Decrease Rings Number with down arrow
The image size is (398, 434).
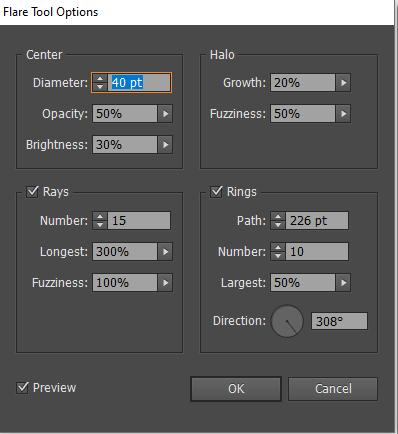tap(278, 256)
